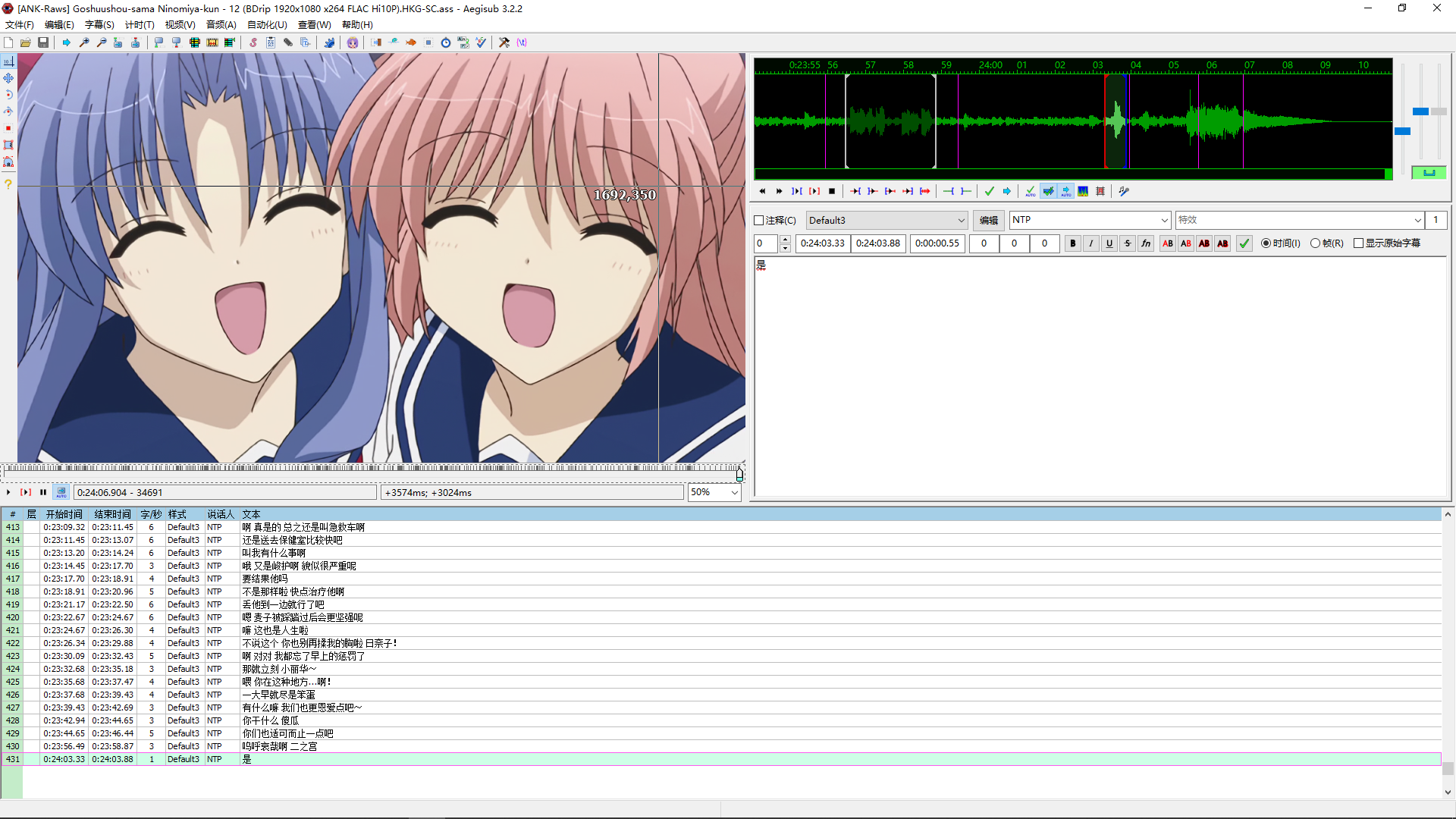Play the current line's audio (red brackets icon)

click(x=814, y=191)
